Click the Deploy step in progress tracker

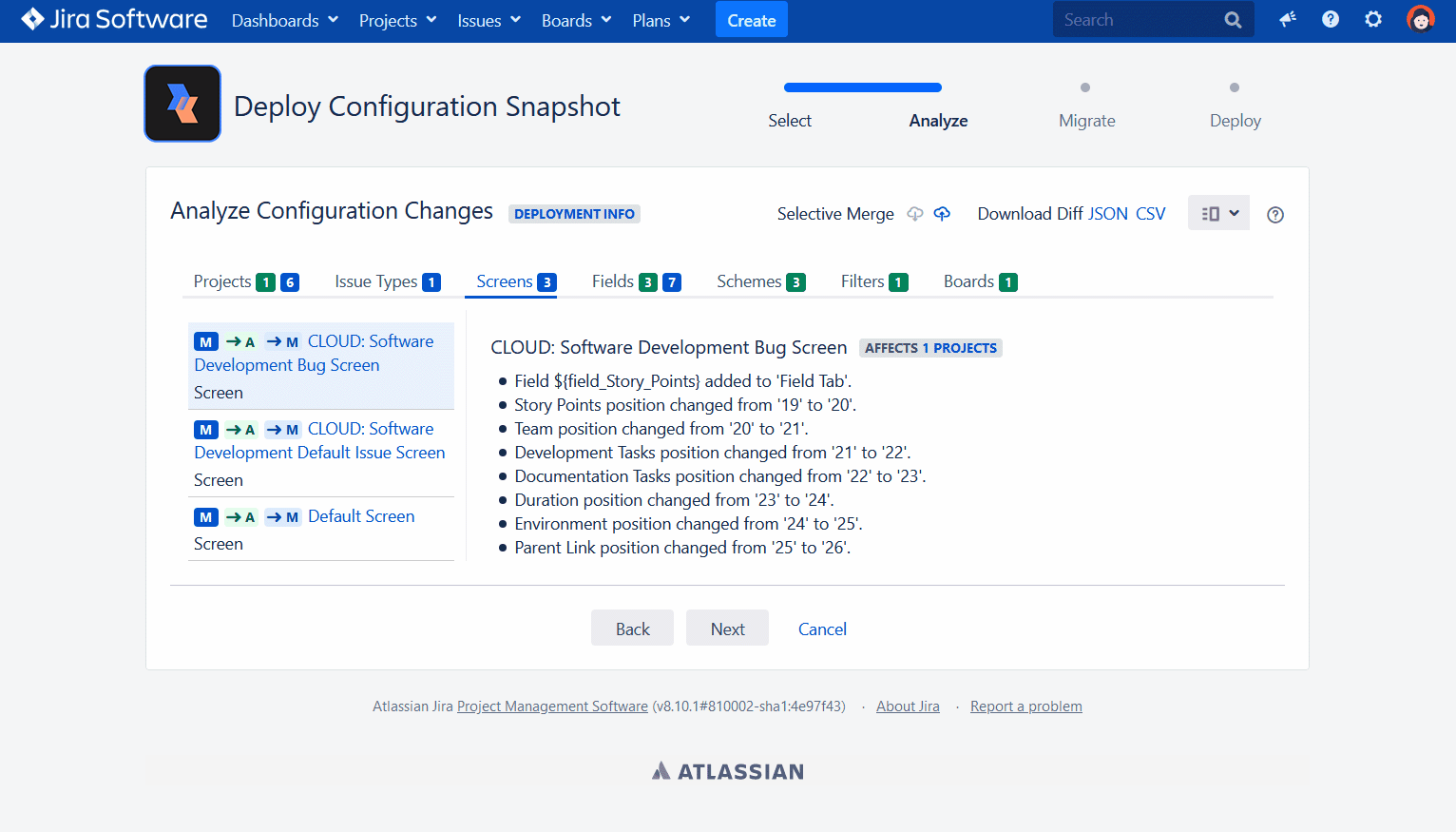click(1236, 121)
